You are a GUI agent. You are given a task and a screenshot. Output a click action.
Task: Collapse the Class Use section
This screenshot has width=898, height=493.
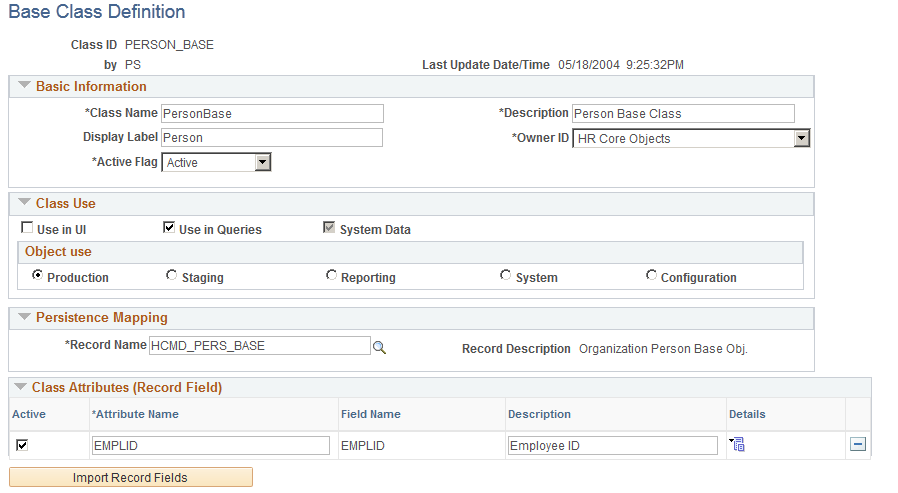[24, 203]
